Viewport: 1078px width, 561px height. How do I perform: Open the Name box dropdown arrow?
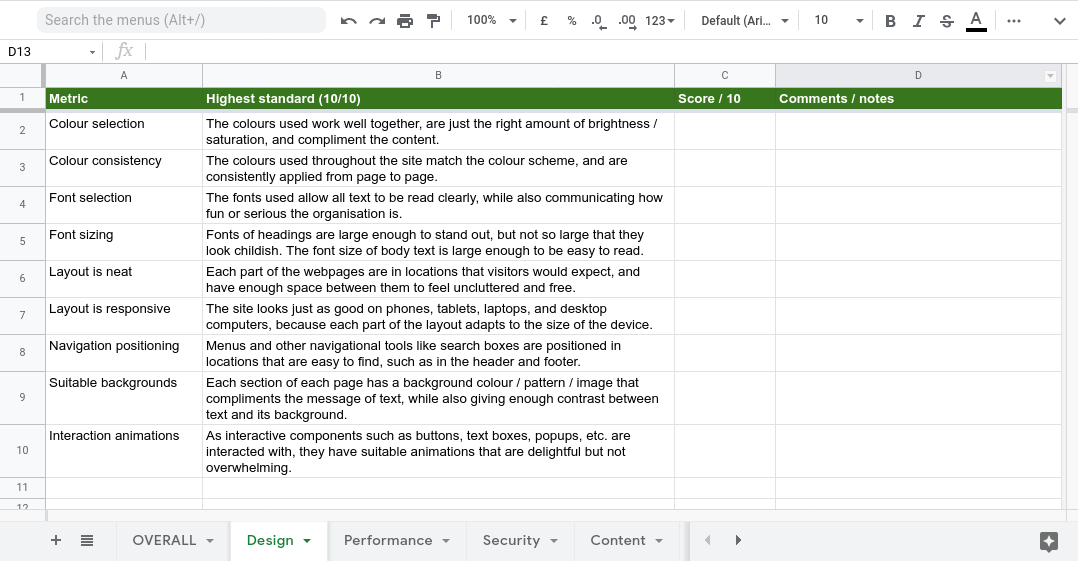92,52
